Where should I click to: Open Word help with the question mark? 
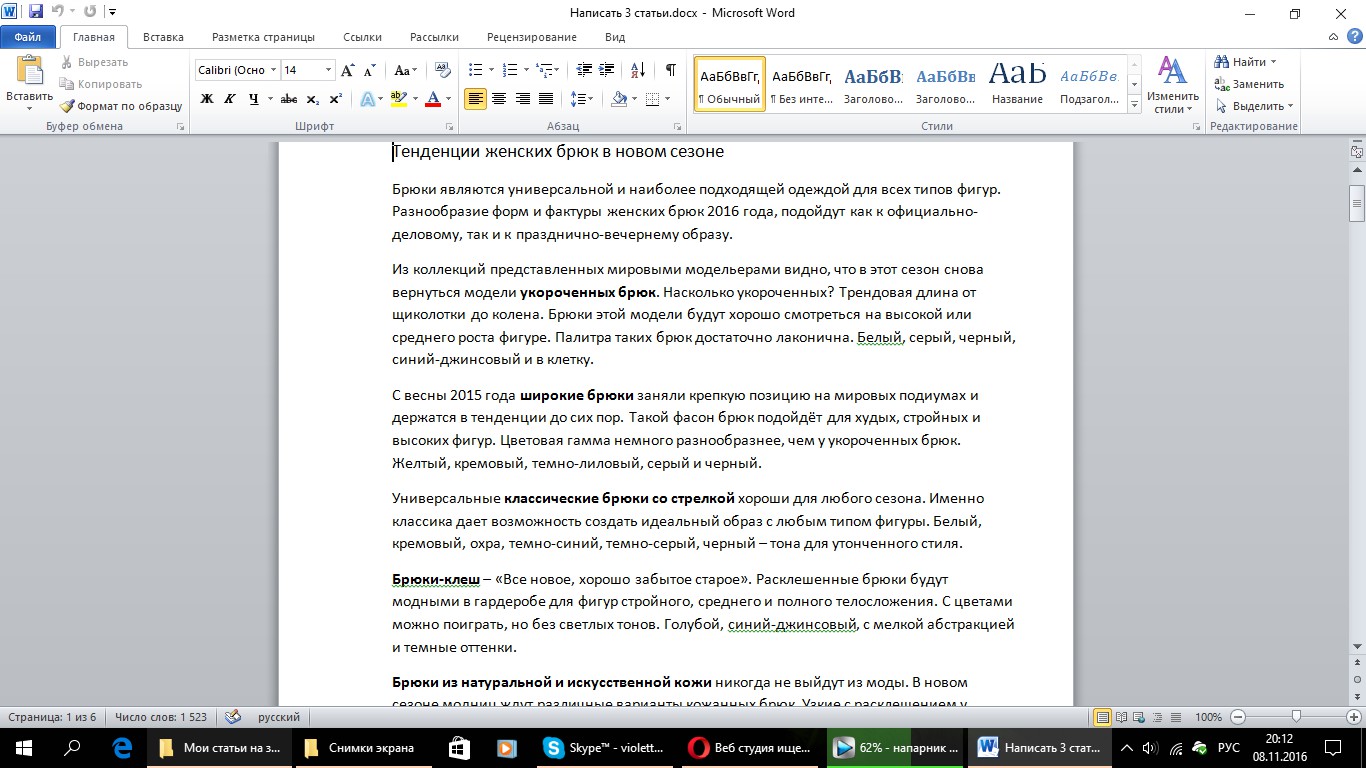coord(1355,37)
